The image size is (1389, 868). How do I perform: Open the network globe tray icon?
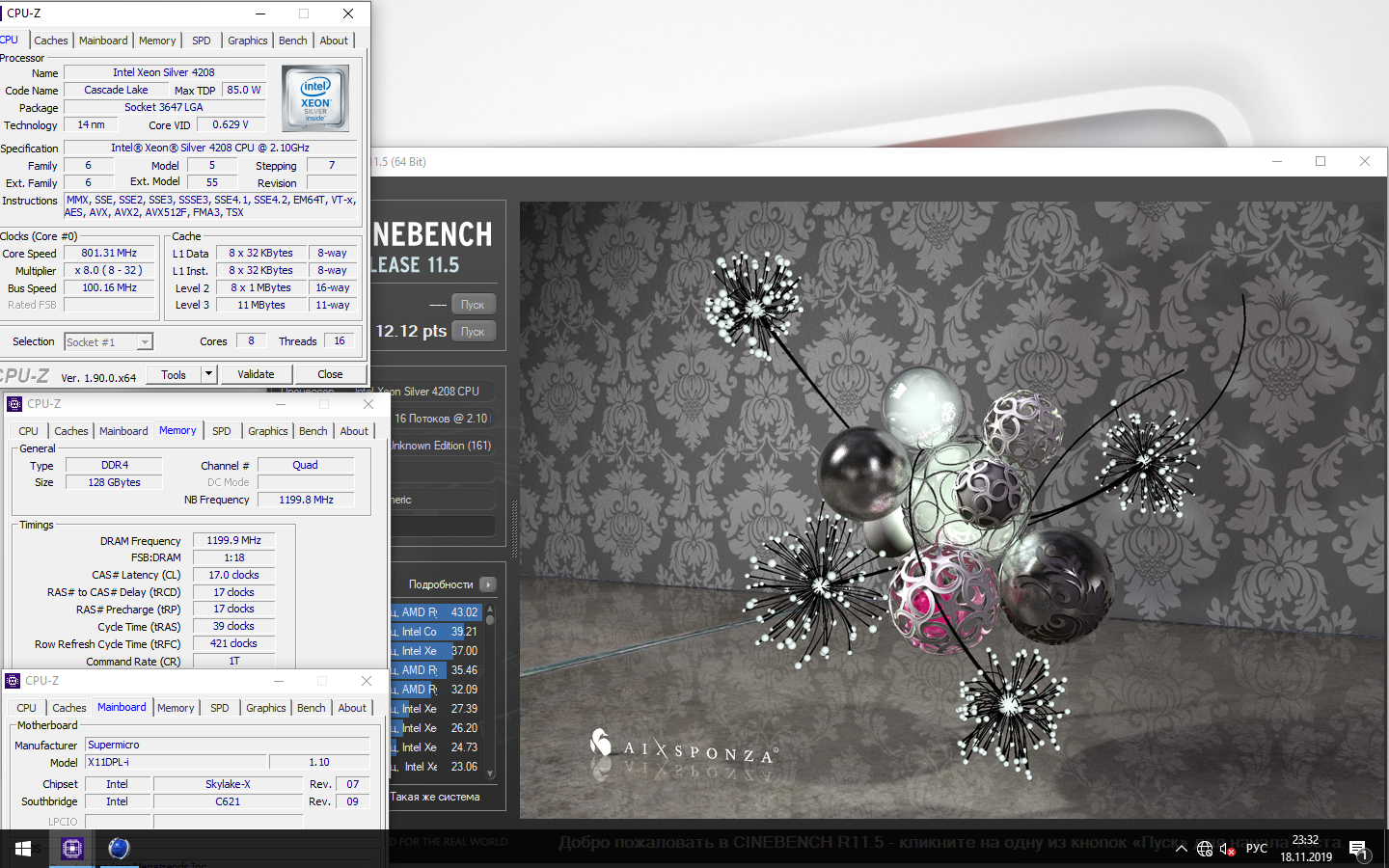click(1205, 849)
